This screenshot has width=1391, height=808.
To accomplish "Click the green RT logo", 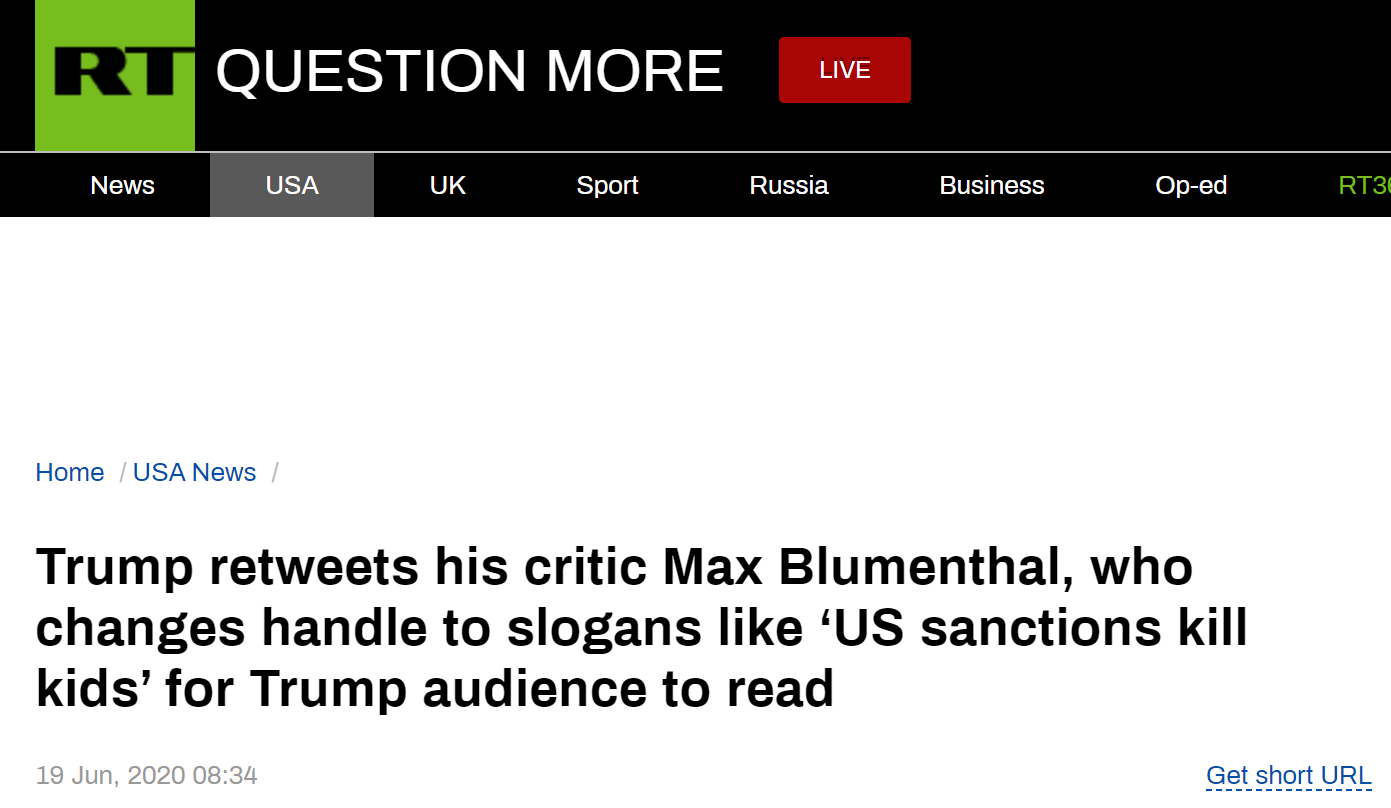I will [115, 75].
